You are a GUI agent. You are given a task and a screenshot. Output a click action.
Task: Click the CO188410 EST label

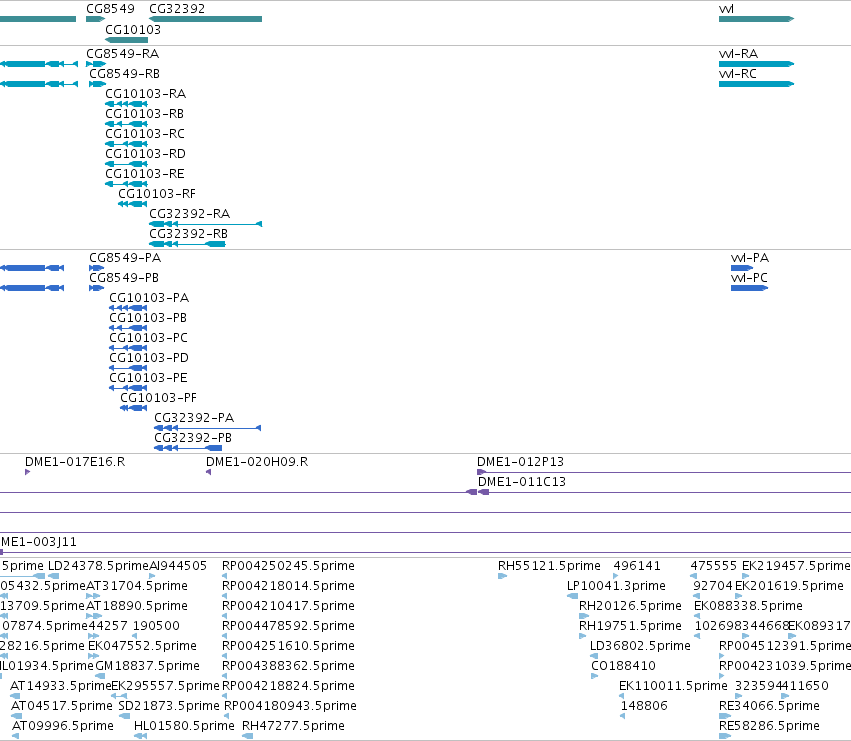(x=624, y=667)
